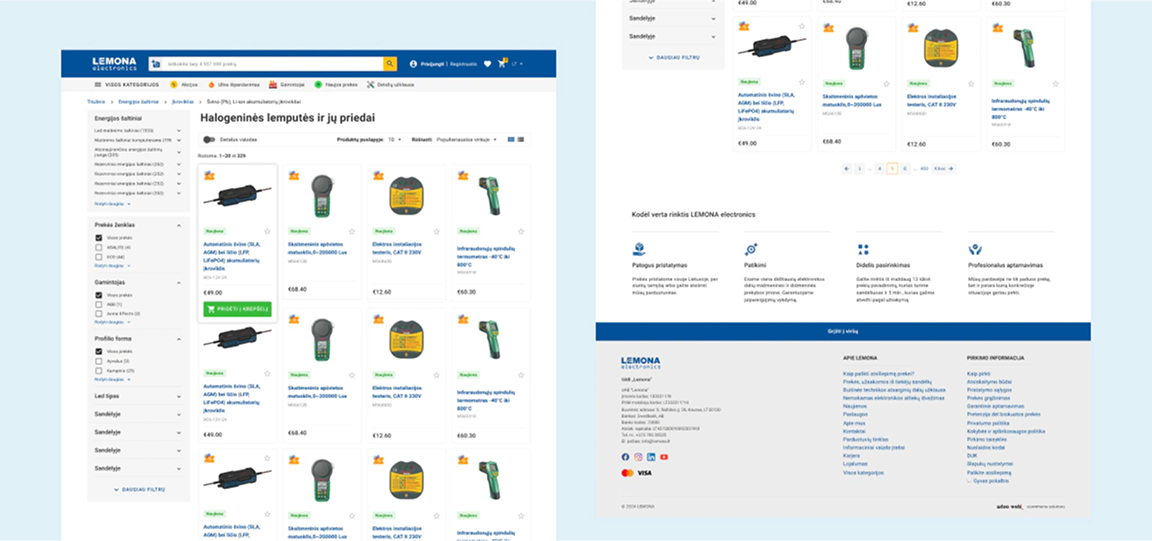
Task: Open LEMONA Facebook page icon in footer
Action: [x=626, y=457]
